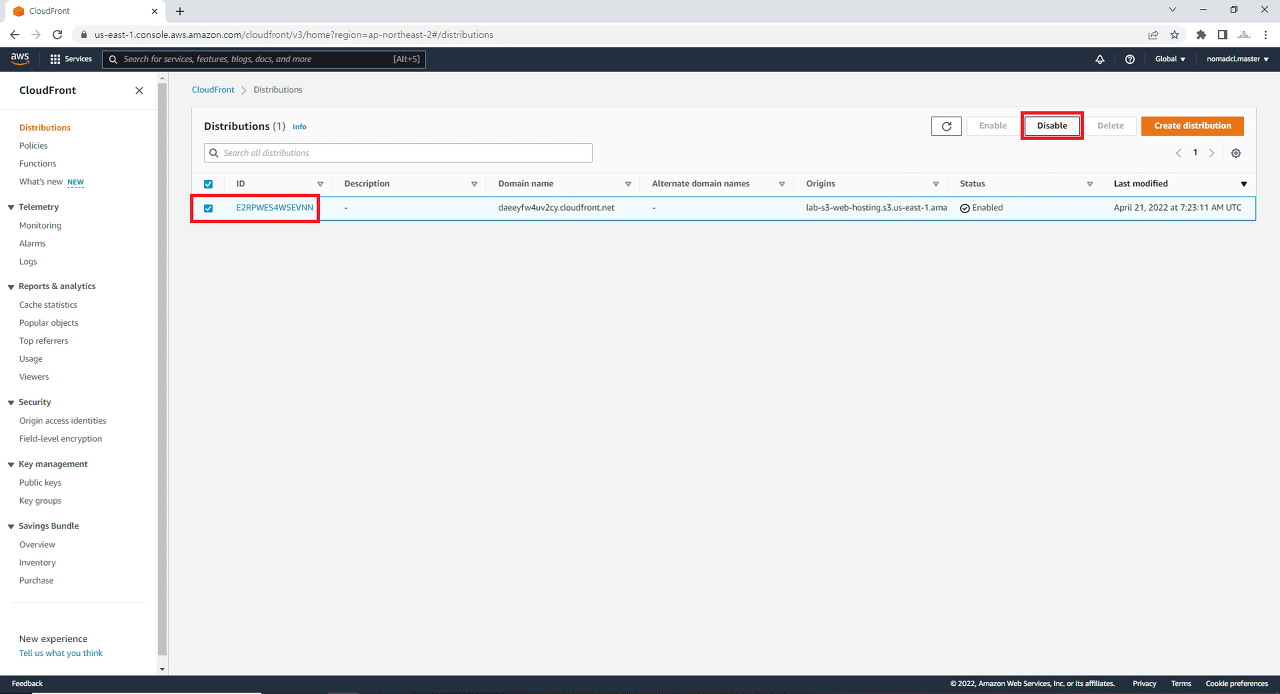The image size is (1280, 694).
Task: Click the Disable button
Action: [1052, 126]
